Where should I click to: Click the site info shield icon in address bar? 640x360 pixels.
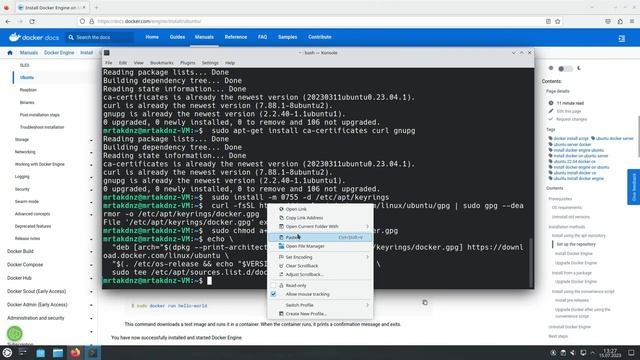click(82, 21)
